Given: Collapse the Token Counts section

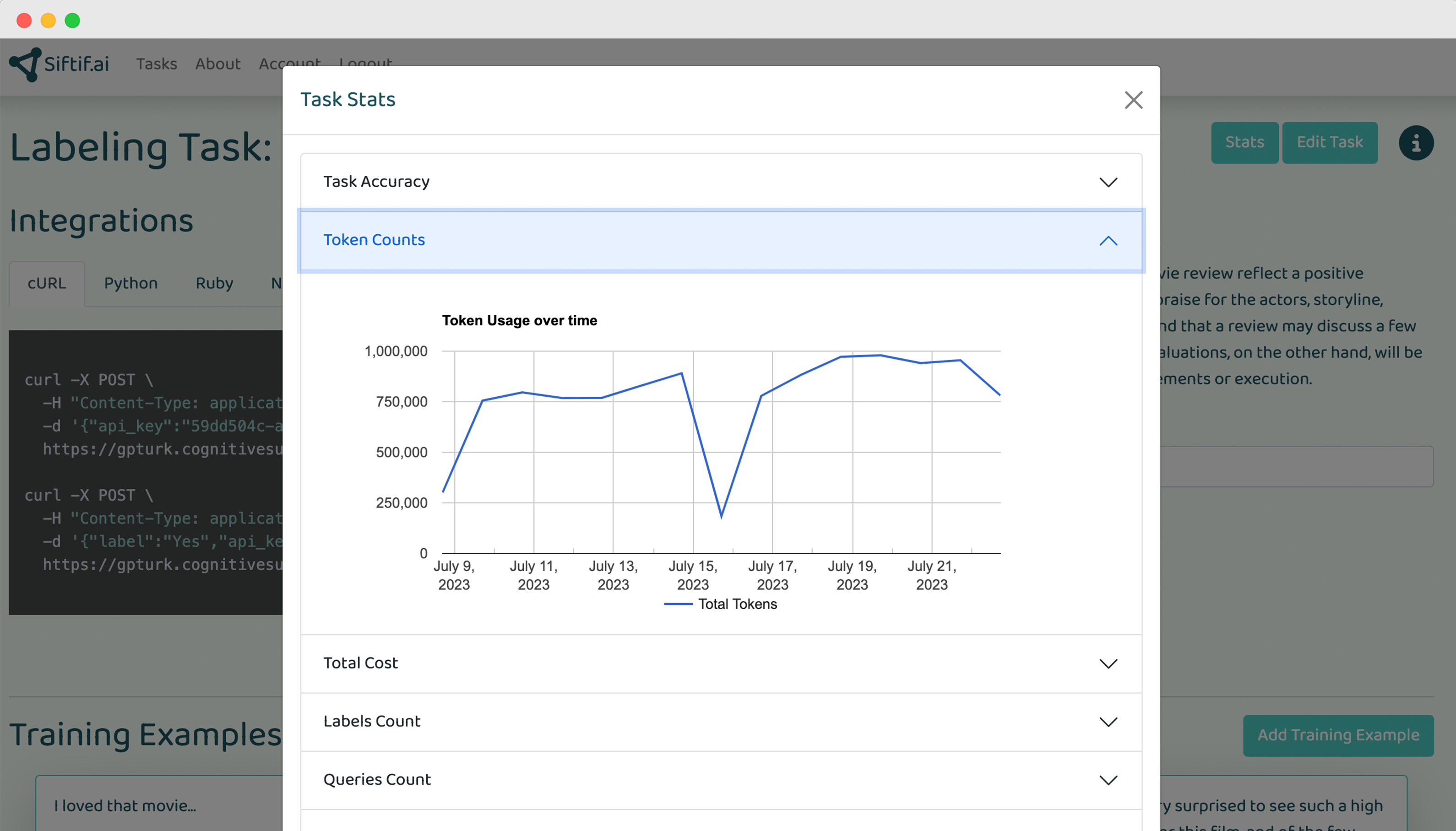Looking at the screenshot, I should click(x=1108, y=240).
